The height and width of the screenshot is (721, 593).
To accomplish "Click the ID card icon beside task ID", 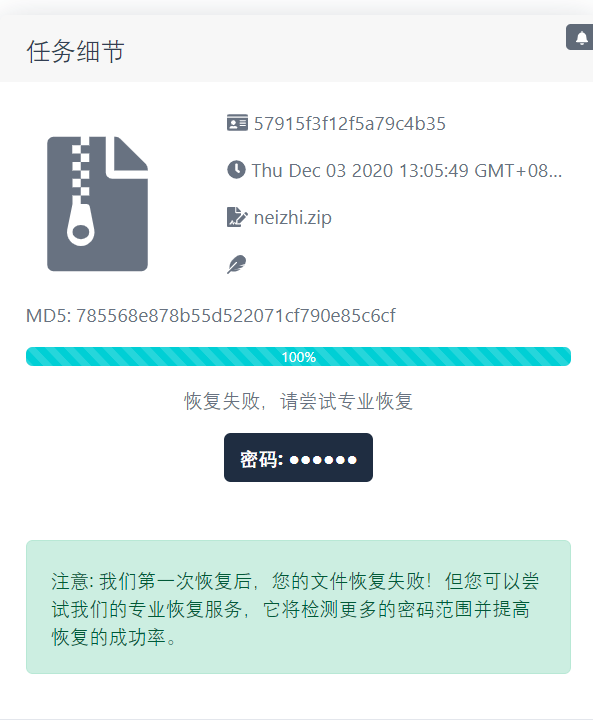I will click(x=237, y=123).
